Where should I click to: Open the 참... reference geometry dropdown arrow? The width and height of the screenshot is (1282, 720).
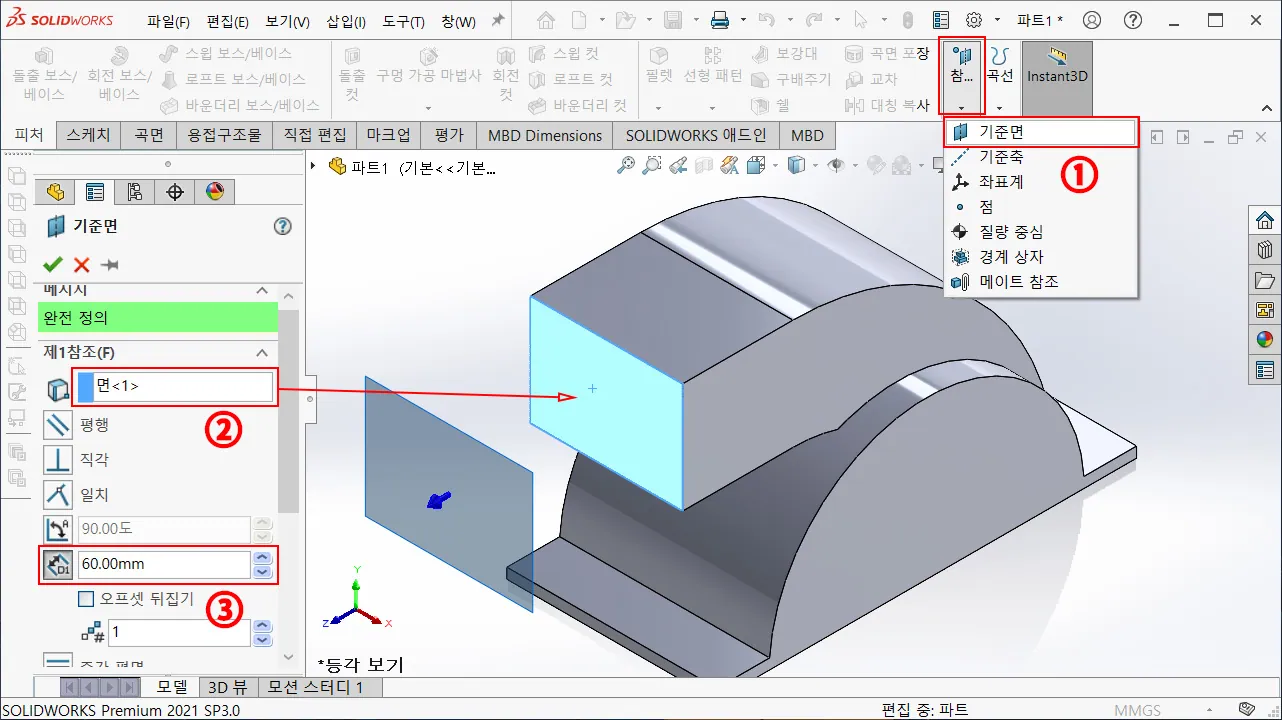[962, 107]
